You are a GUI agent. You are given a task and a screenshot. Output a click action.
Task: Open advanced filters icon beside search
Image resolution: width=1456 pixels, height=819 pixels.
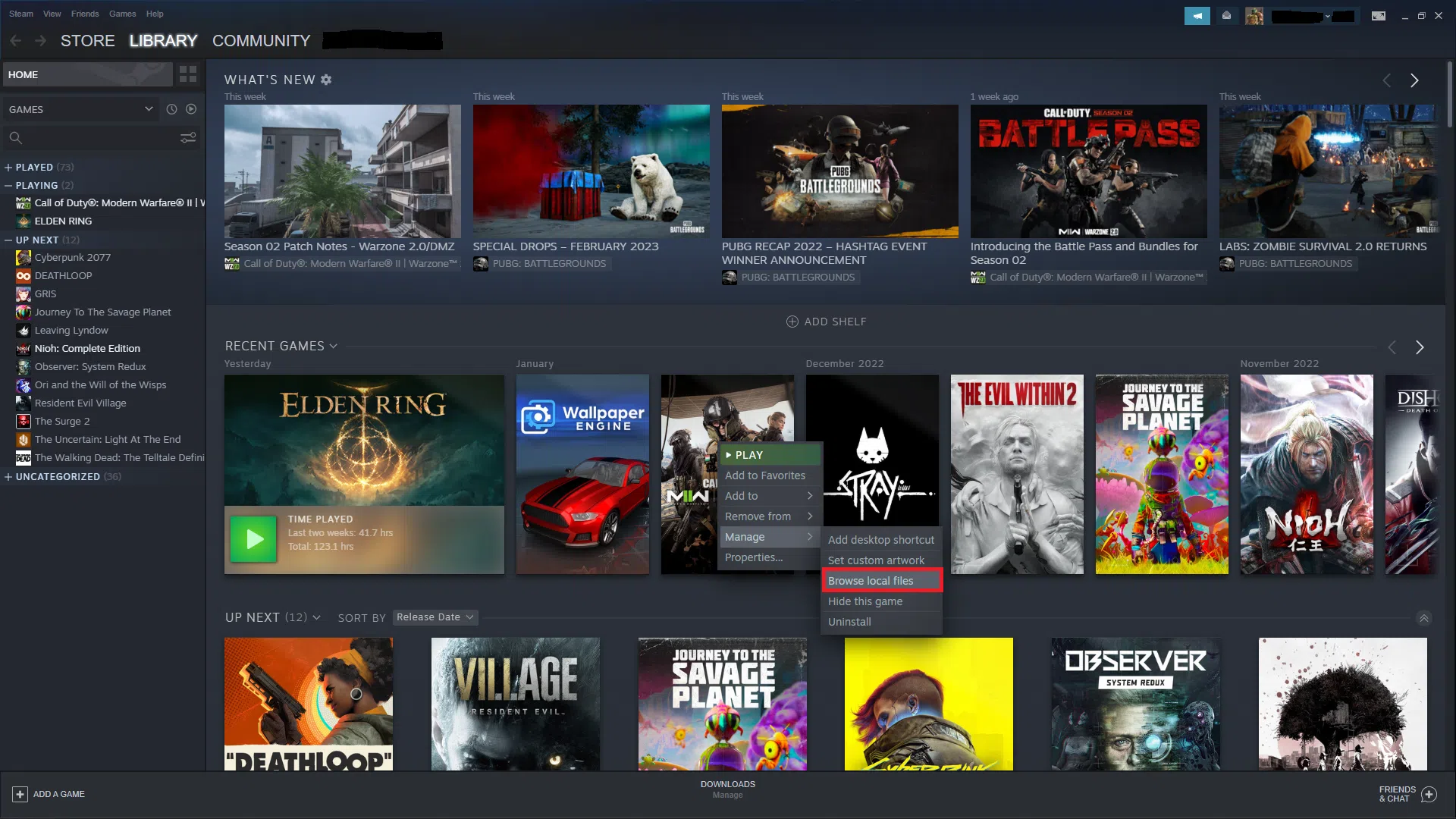coord(187,137)
